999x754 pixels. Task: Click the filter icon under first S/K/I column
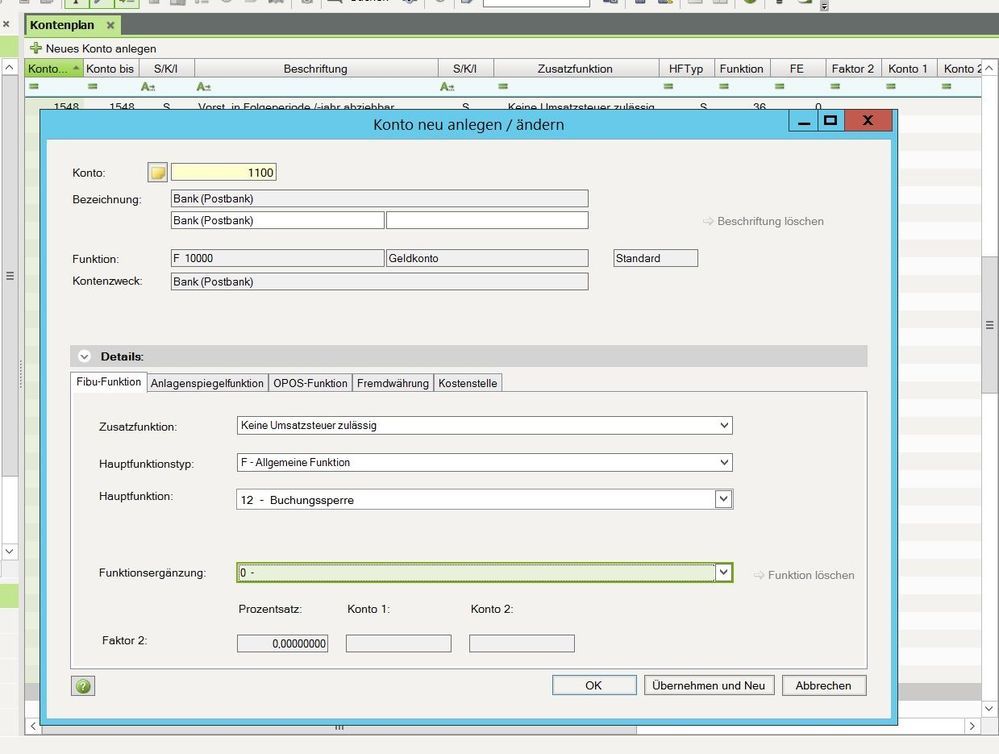point(148,86)
